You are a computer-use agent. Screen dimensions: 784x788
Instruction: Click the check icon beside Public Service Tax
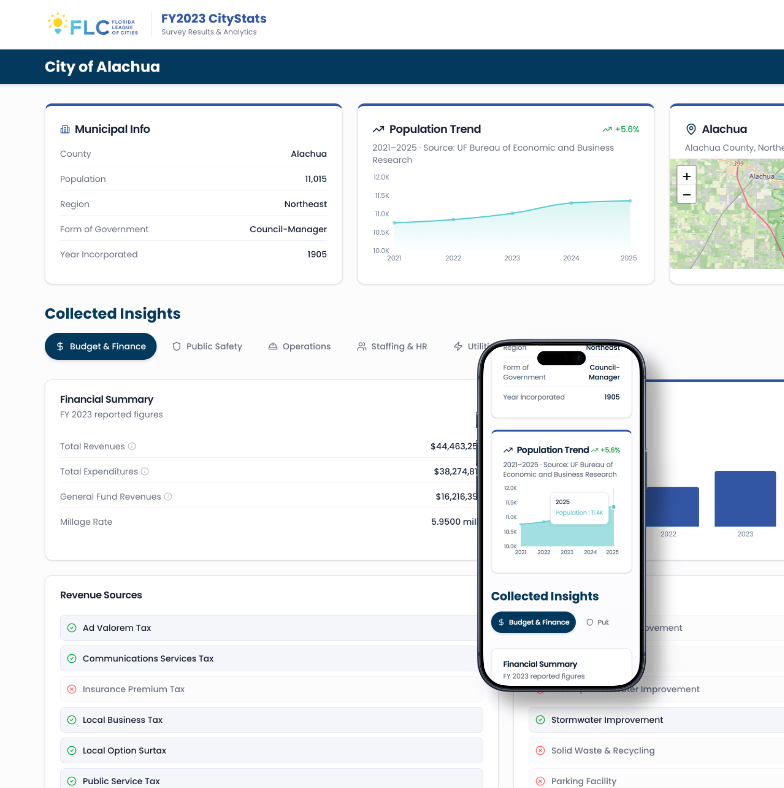tap(72, 781)
